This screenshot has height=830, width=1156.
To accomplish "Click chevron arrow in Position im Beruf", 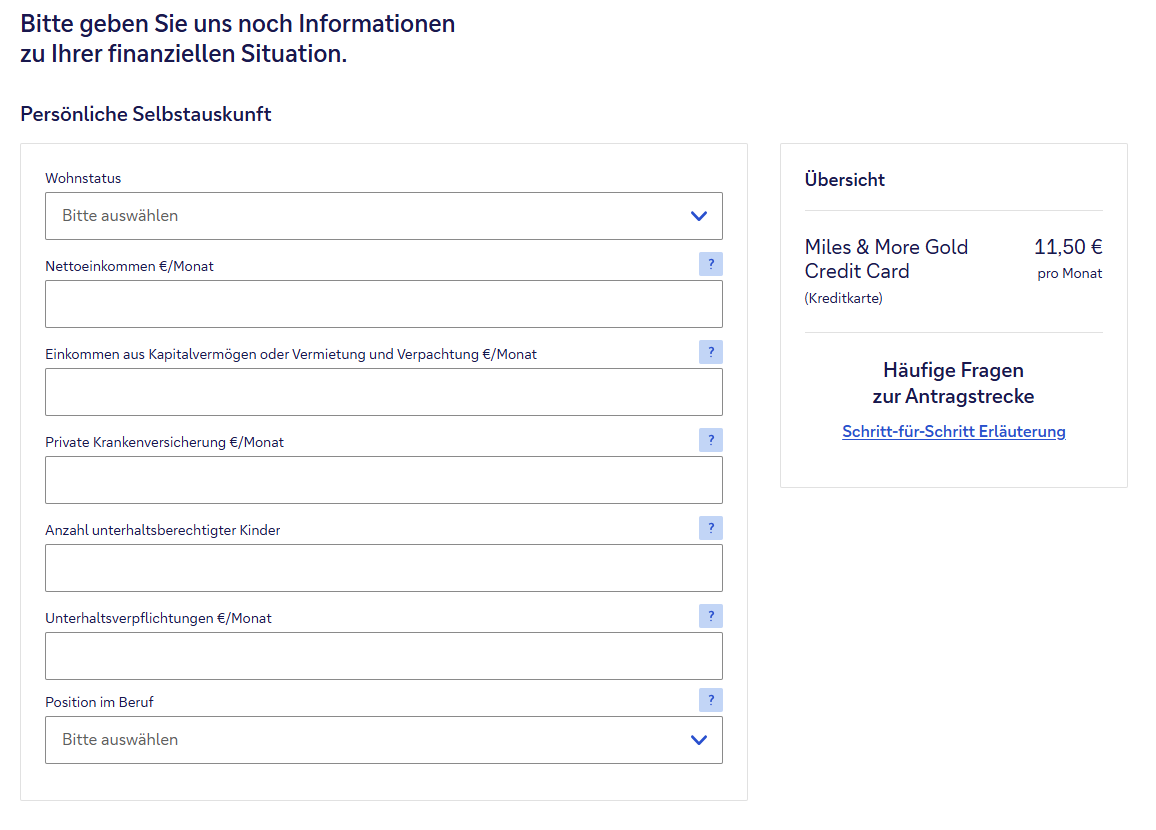I will pos(699,740).
